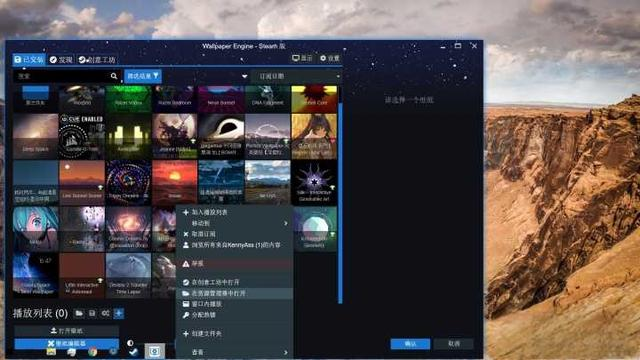Click the magnifier search icon
Screen dimensions: 640x360
[x=114, y=76]
